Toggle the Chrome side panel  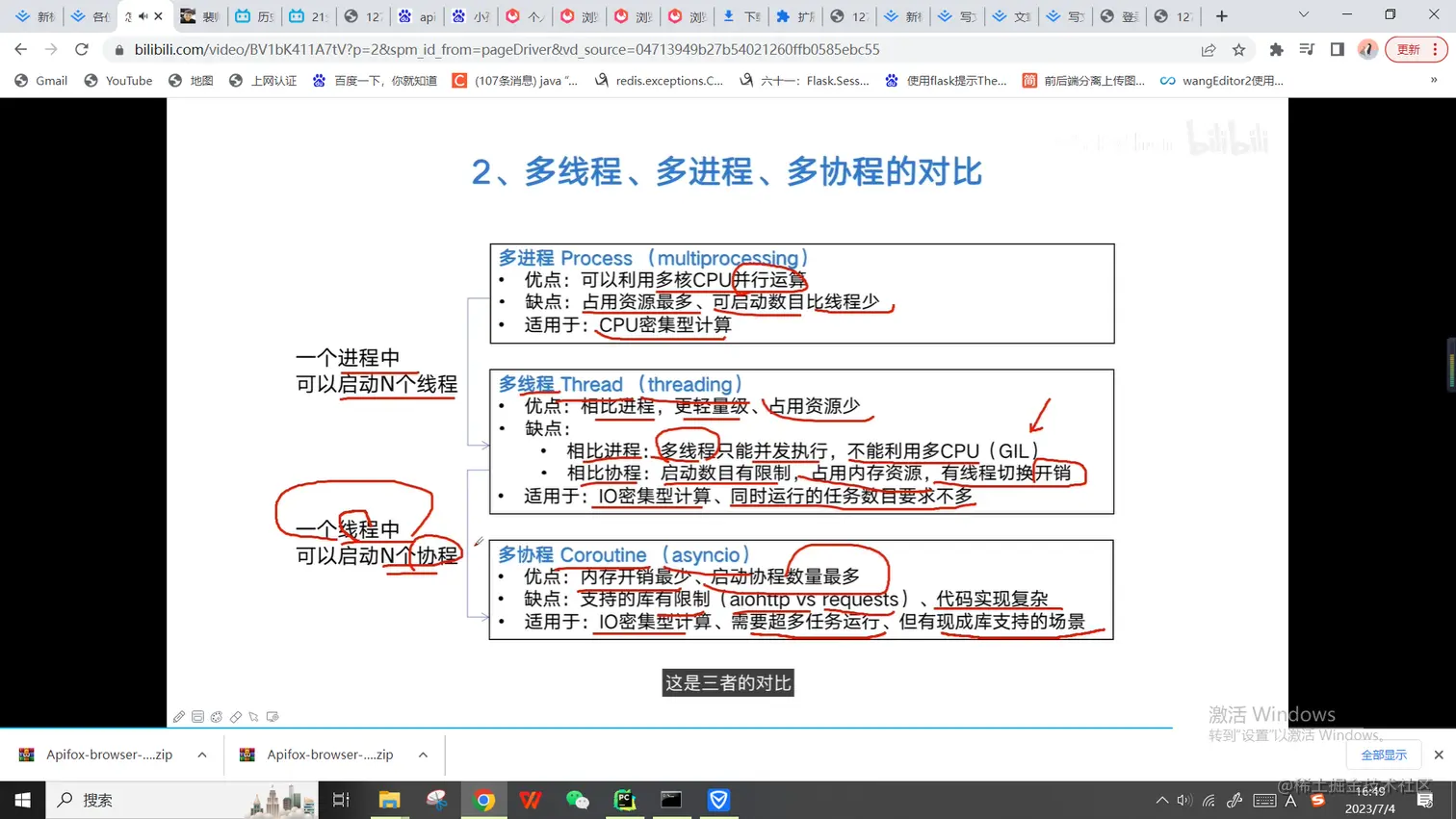tap(1337, 50)
